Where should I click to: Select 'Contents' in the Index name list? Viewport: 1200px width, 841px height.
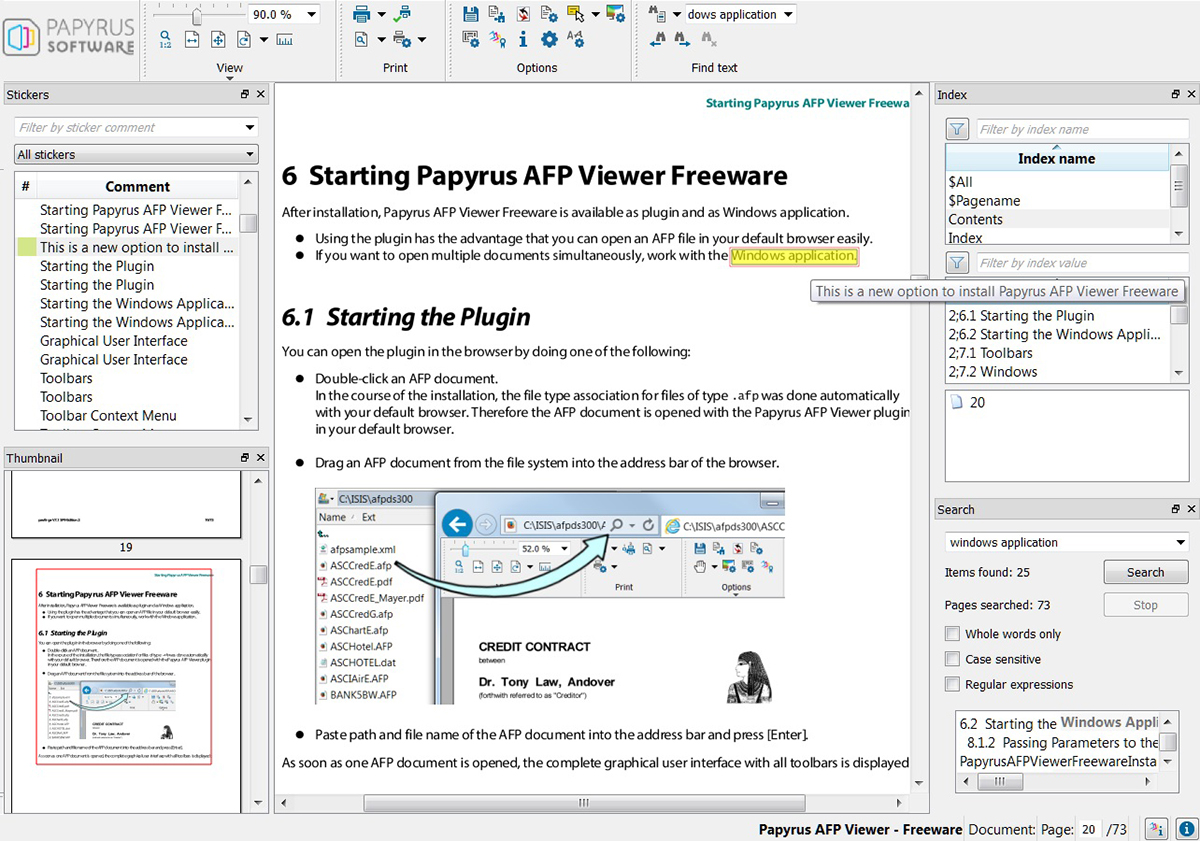975,220
